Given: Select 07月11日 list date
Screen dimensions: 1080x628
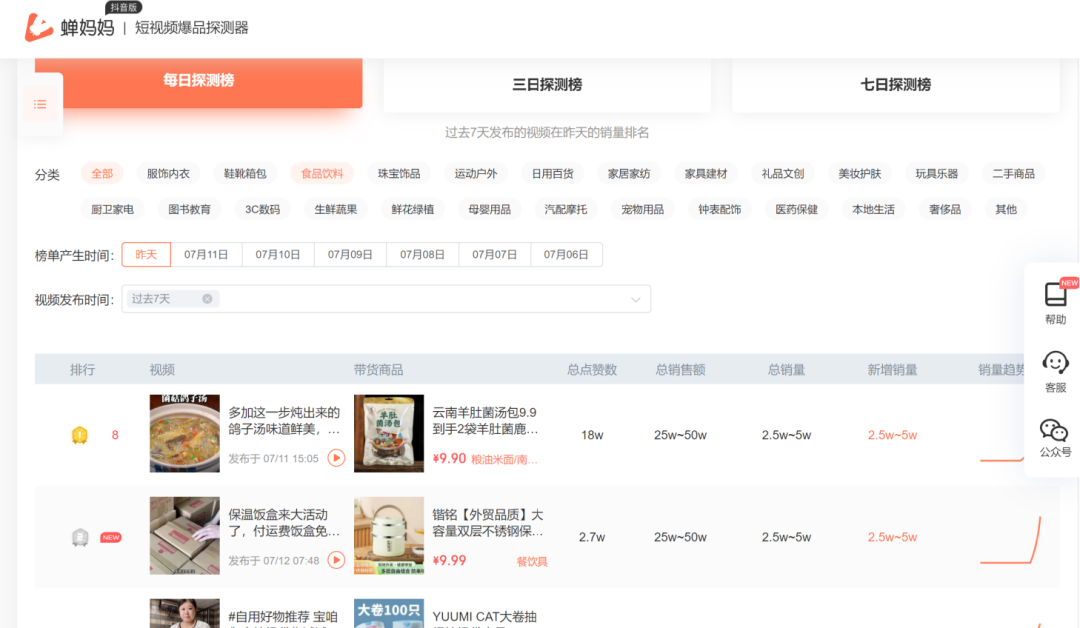Looking at the screenshot, I should [206, 255].
